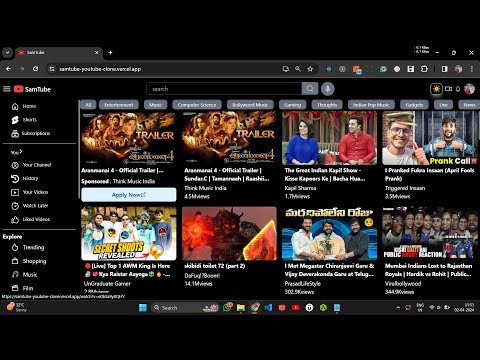This screenshot has width=480, height=360.
Task: Open Mumbai Indians public reaction thumbnail
Action: [430, 233]
